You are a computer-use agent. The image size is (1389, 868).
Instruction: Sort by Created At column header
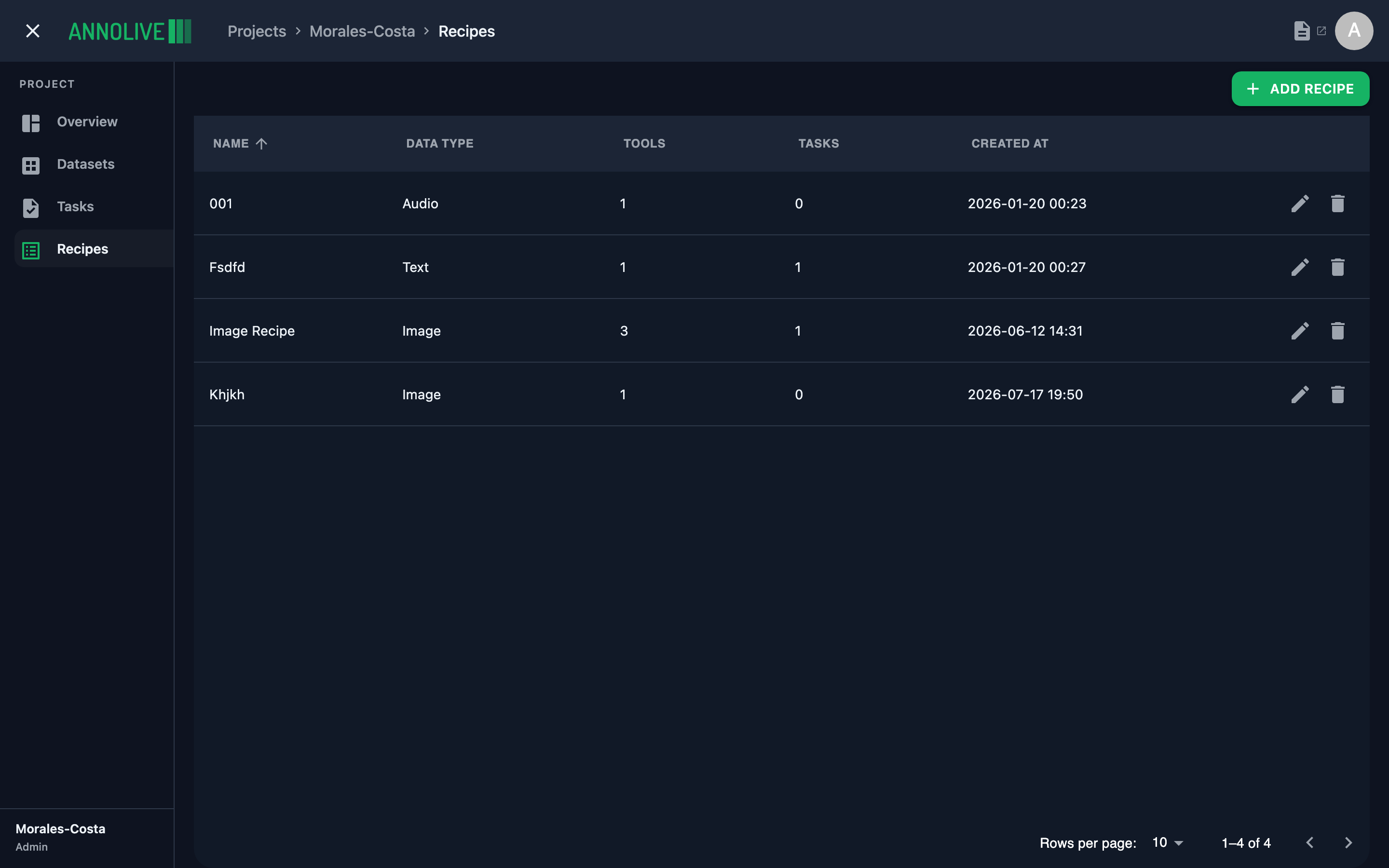(x=1009, y=144)
